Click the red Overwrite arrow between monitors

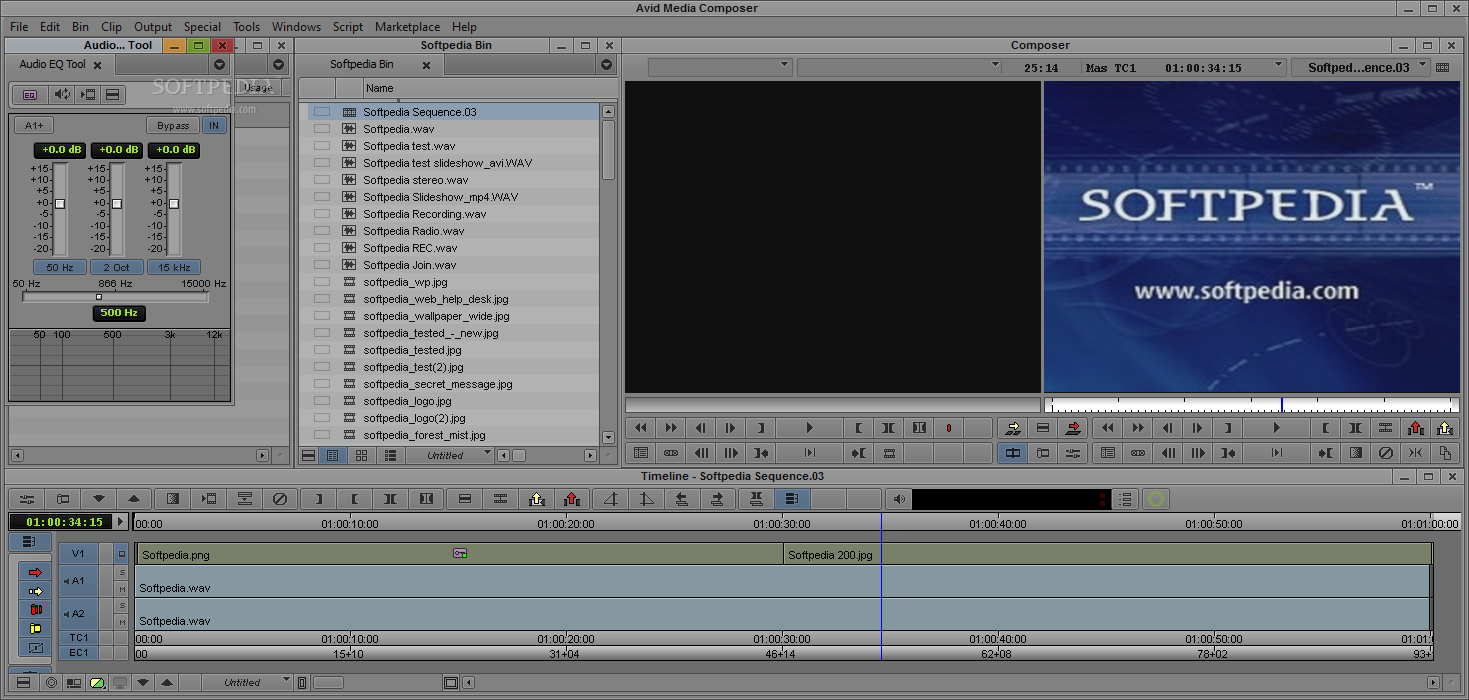pyautogui.click(x=1073, y=428)
